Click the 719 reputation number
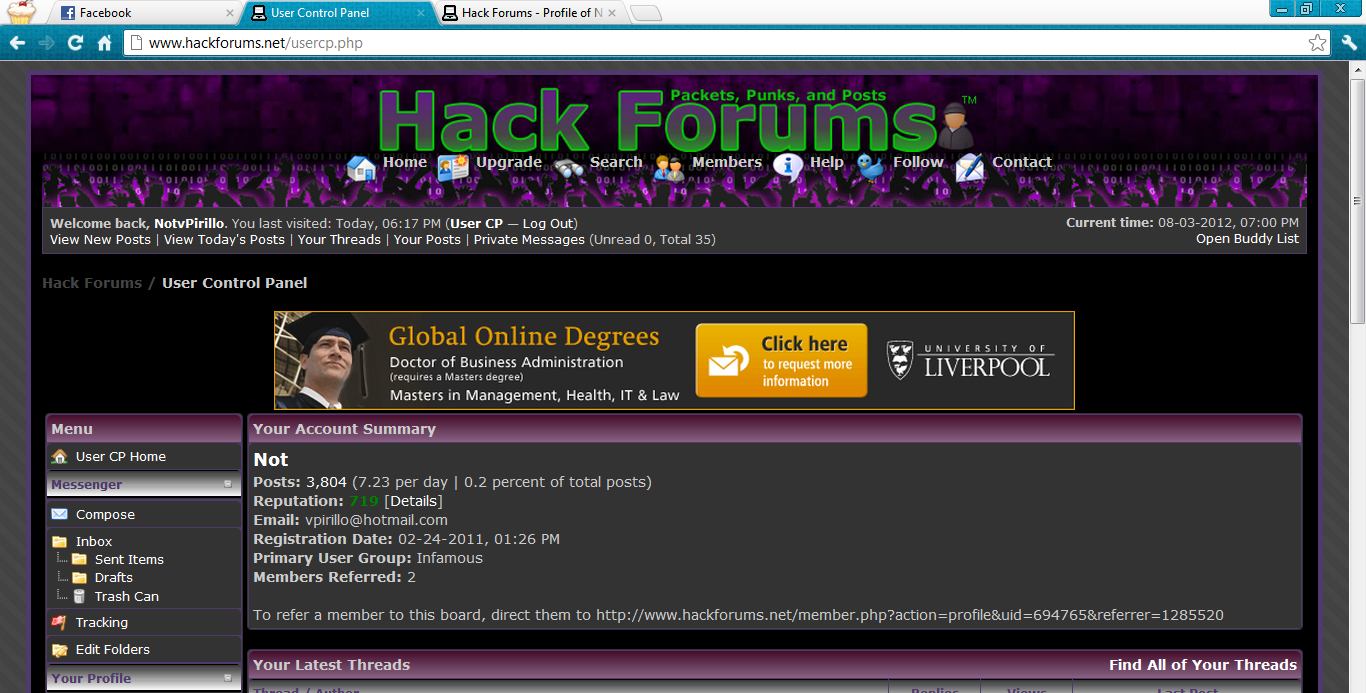This screenshot has height=693, width=1366. 364,501
